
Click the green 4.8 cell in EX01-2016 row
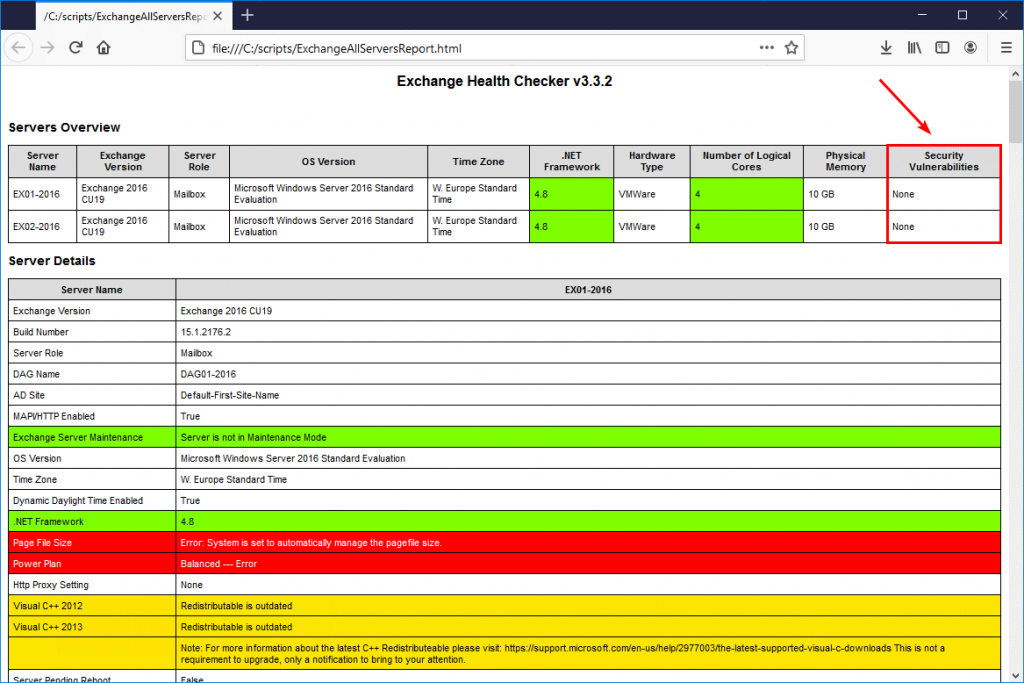pos(571,194)
